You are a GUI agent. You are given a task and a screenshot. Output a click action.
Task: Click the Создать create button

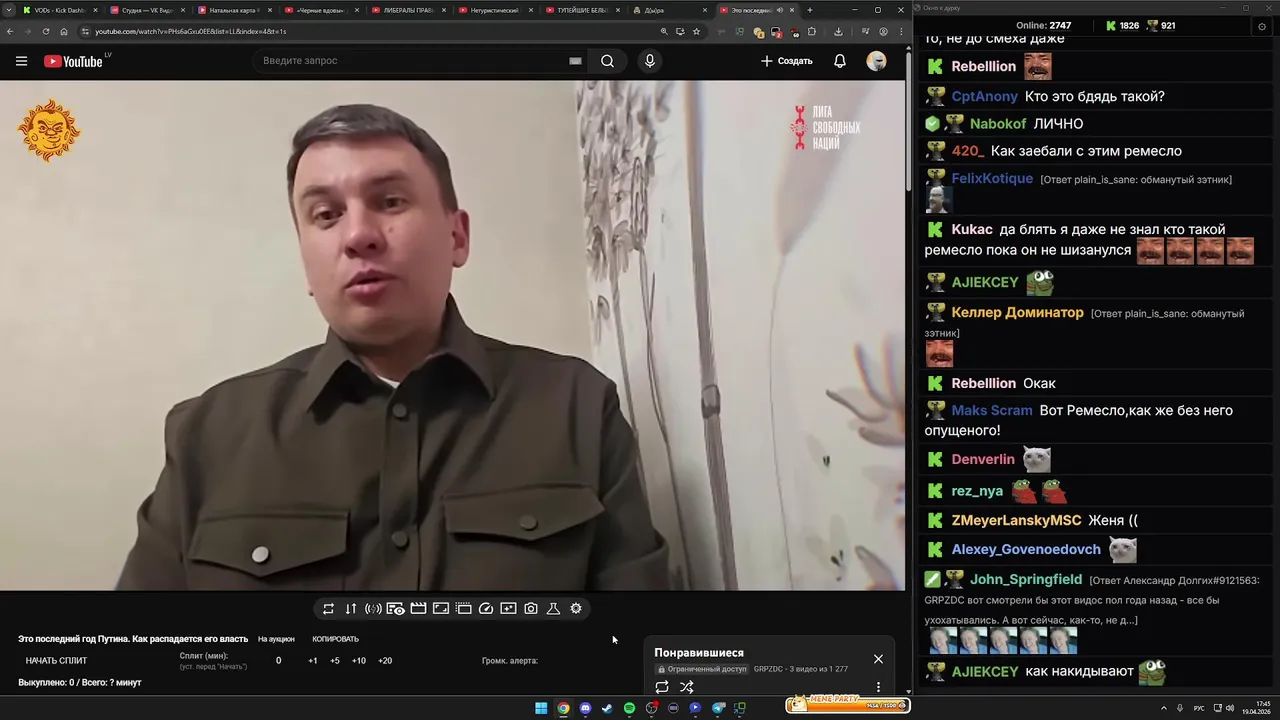[787, 61]
